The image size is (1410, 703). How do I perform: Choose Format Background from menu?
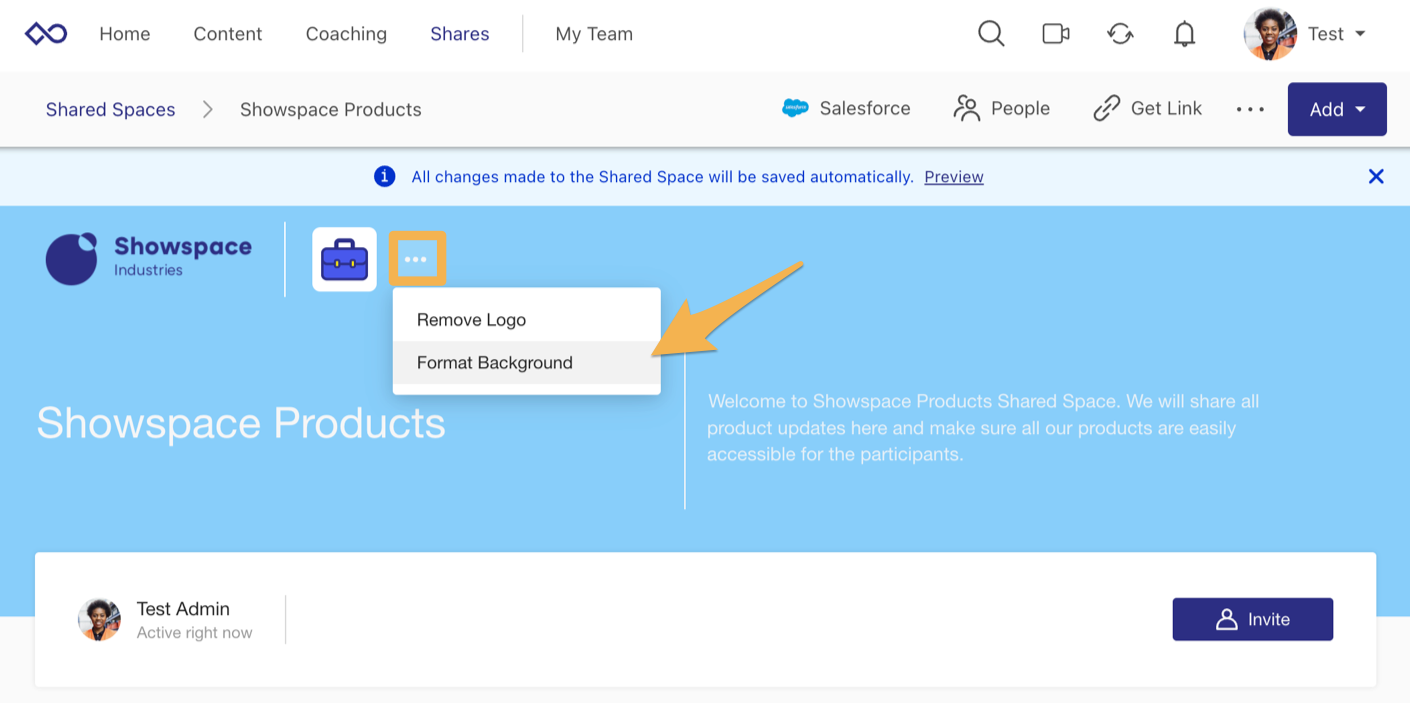(527, 363)
